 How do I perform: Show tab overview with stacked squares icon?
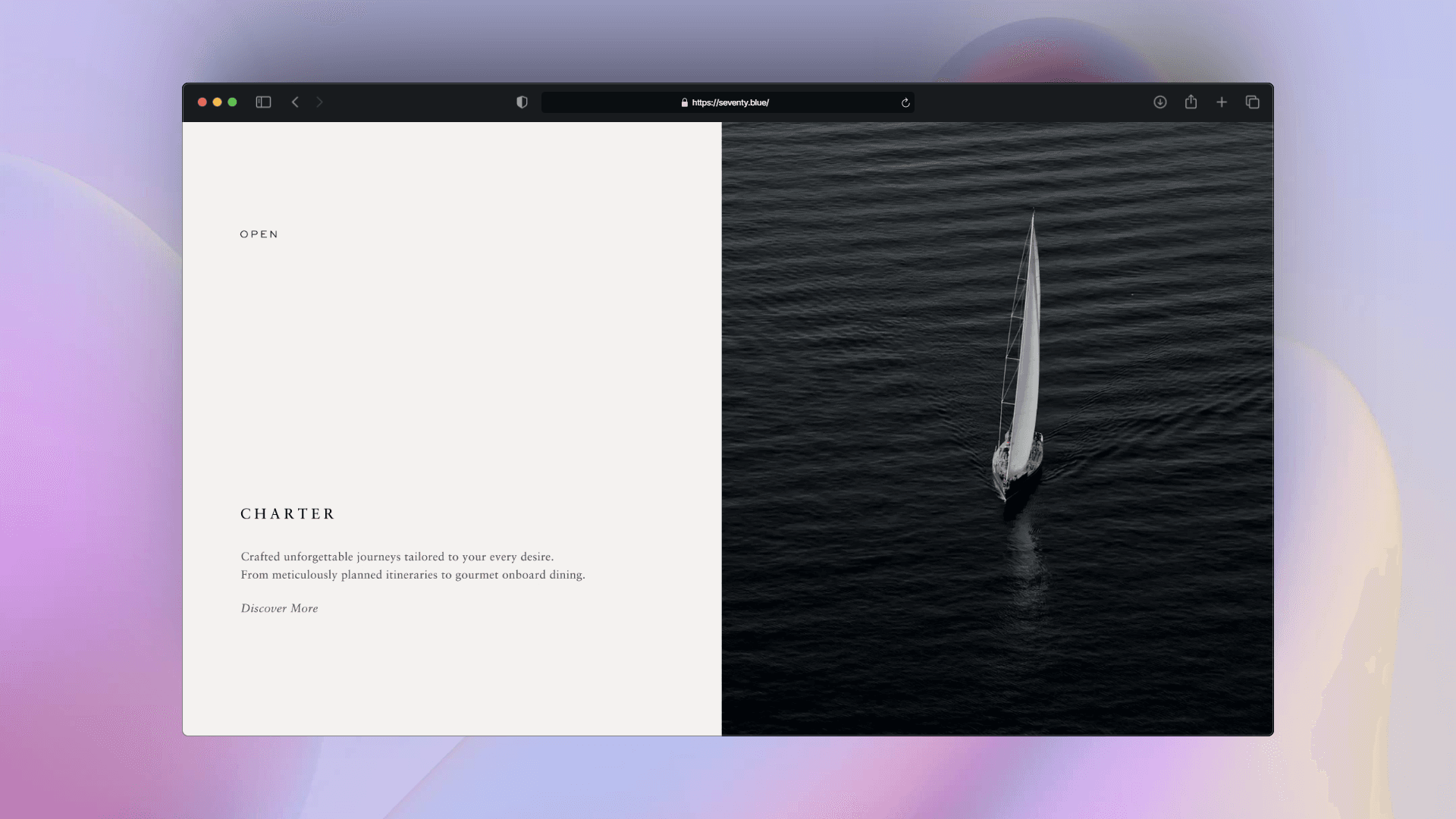pos(1253,102)
